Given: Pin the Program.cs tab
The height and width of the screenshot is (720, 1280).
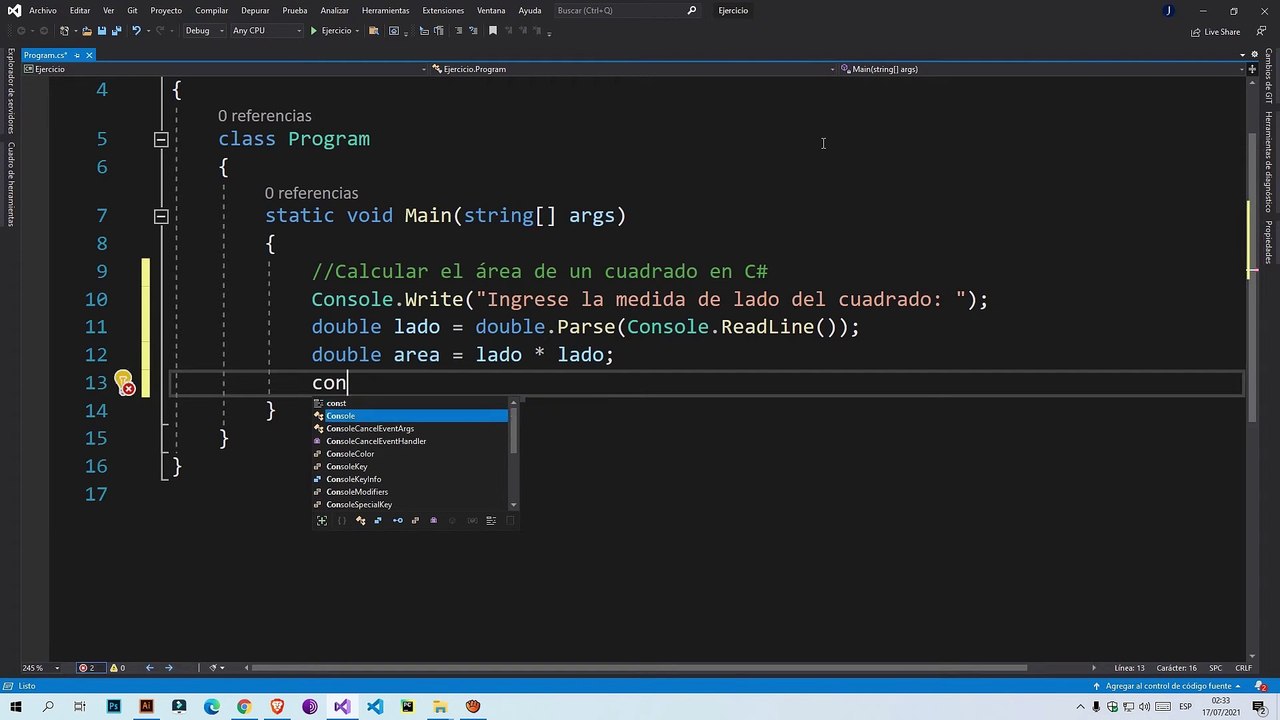Looking at the screenshot, I should 77,55.
